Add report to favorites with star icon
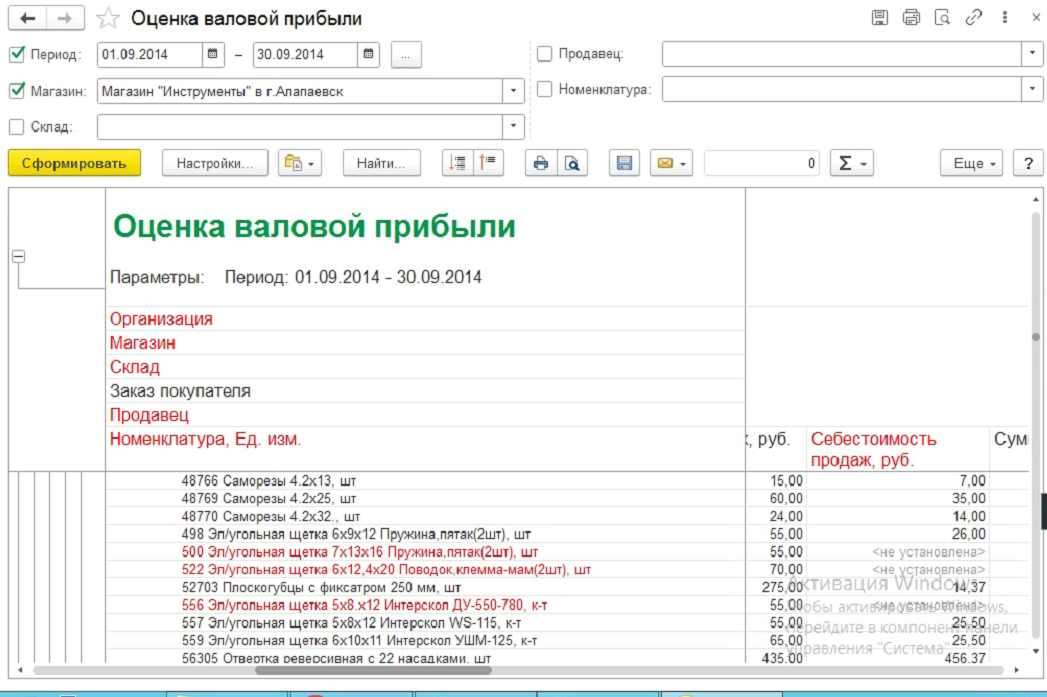 point(108,19)
